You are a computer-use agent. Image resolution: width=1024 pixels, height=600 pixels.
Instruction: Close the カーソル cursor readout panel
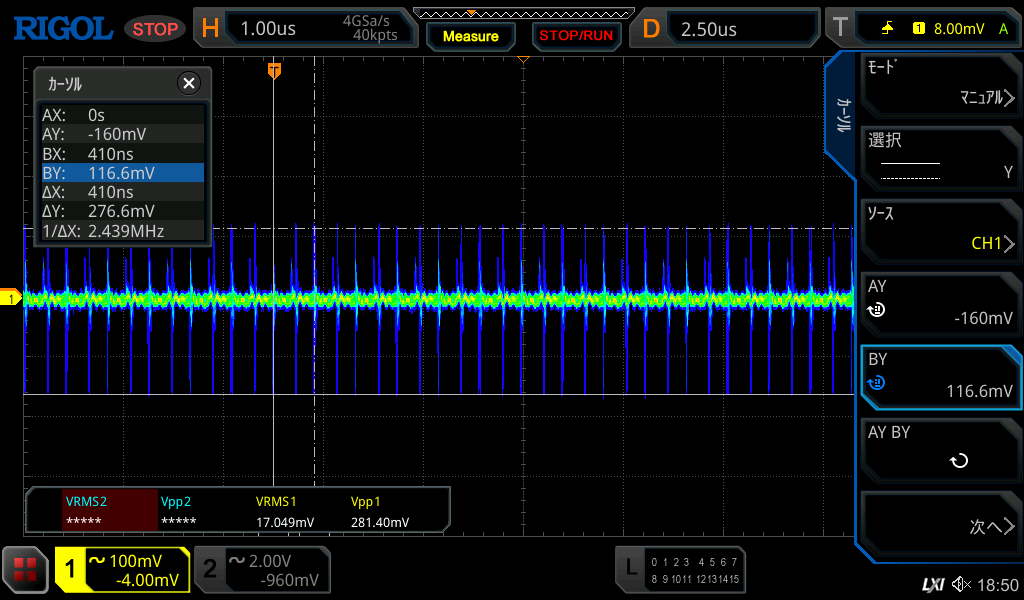188,84
